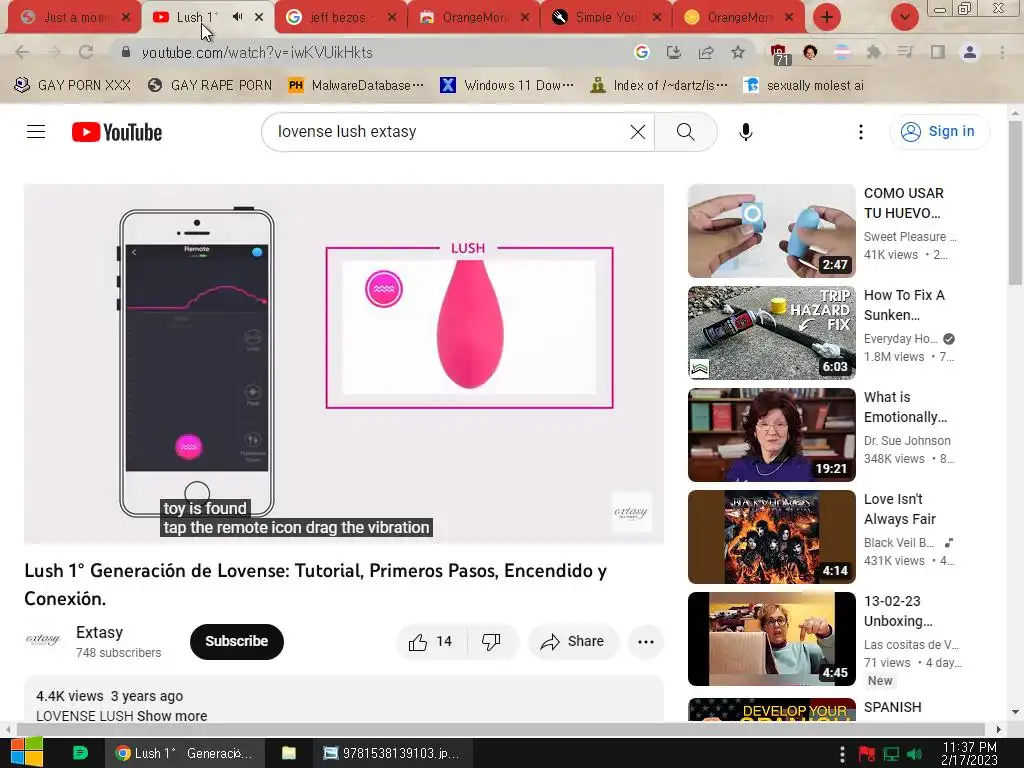This screenshot has height=768, width=1024.
Task: Start voice search with the microphone
Action: point(745,132)
